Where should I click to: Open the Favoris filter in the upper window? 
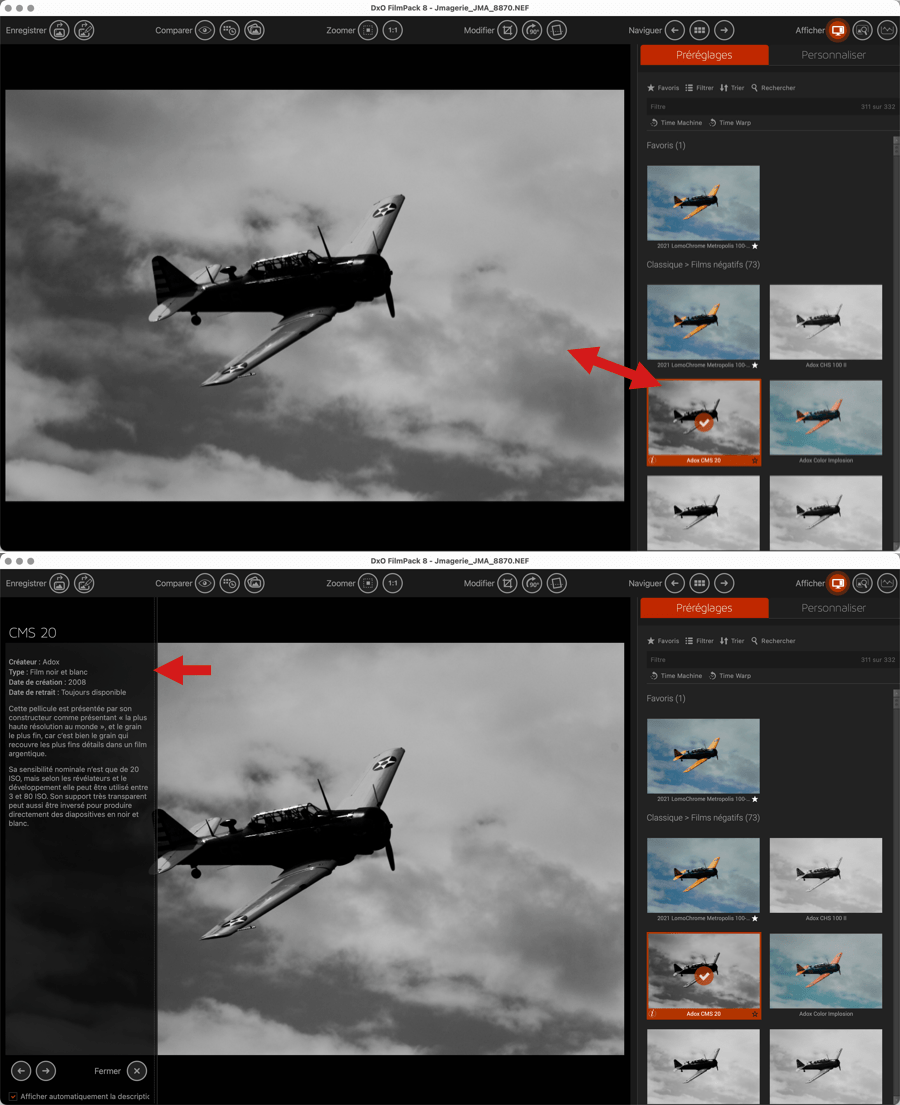(663, 88)
